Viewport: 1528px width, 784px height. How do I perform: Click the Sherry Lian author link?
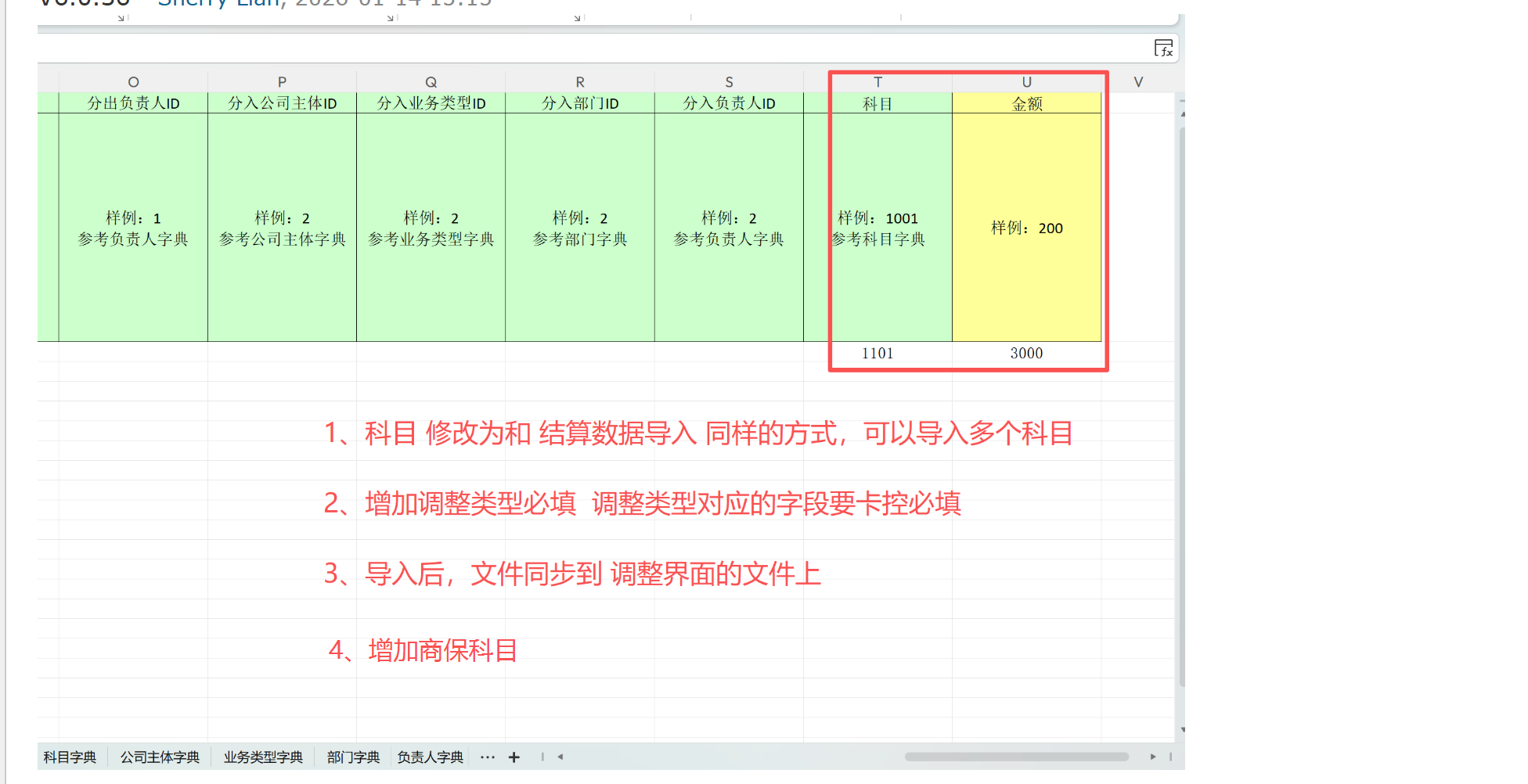tap(221, 3)
